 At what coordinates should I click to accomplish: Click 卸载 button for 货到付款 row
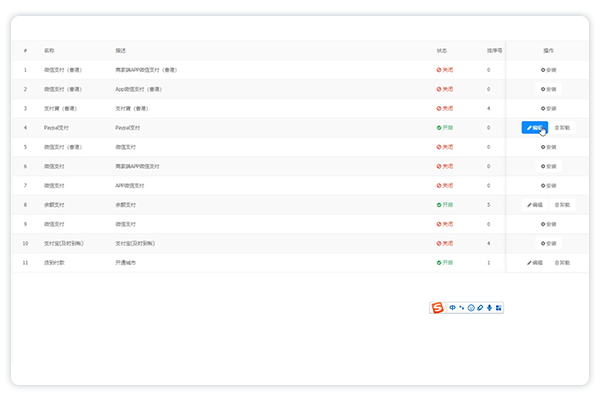pos(563,262)
